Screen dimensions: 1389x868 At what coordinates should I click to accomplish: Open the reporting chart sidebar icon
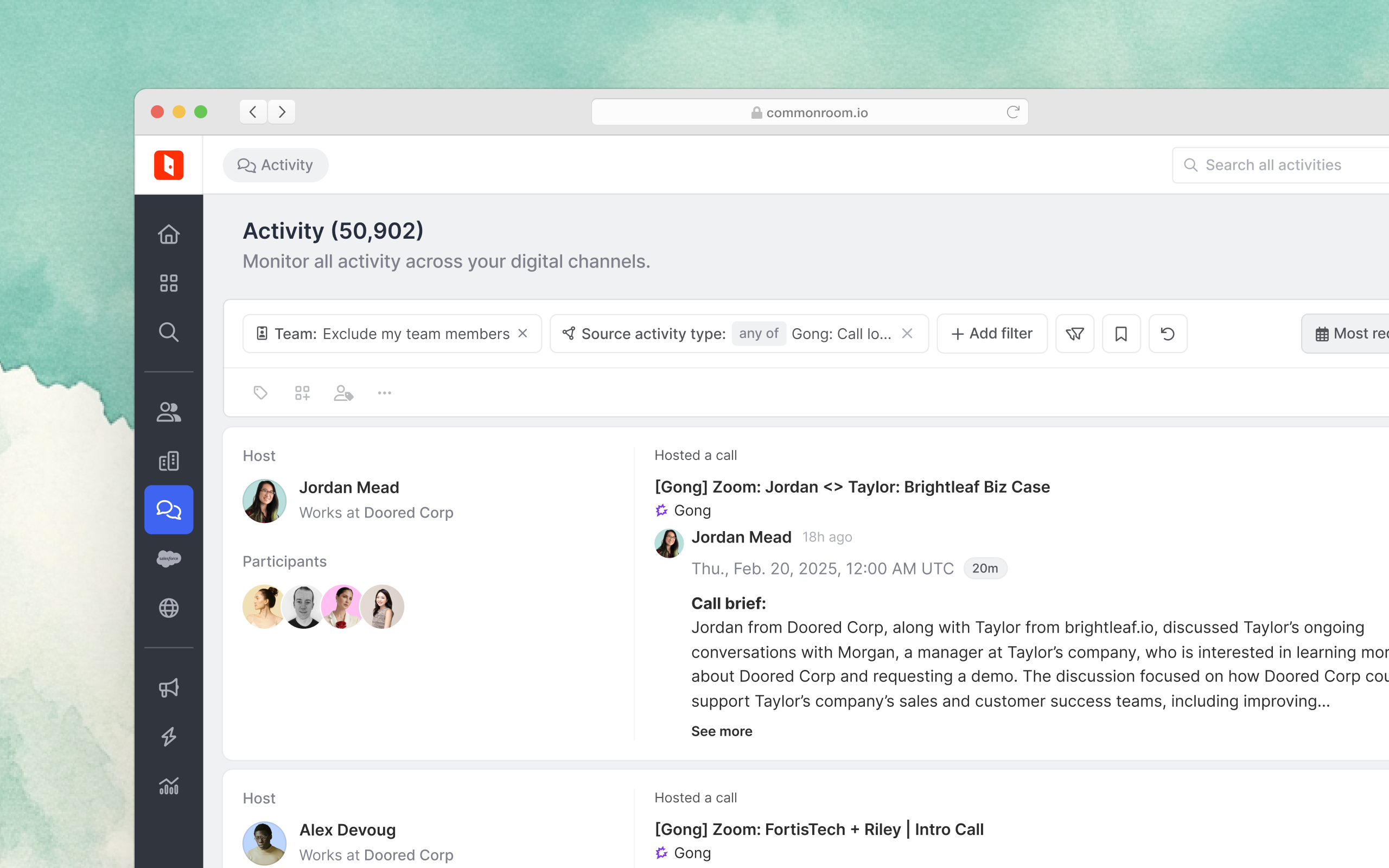pyautogui.click(x=169, y=786)
